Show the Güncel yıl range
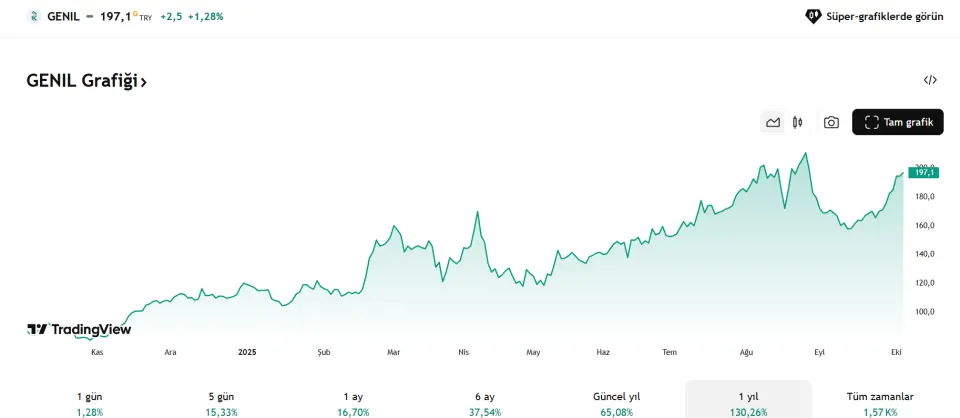Image resolution: width=960 pixels, height=418 pixels. pos(616,403)
